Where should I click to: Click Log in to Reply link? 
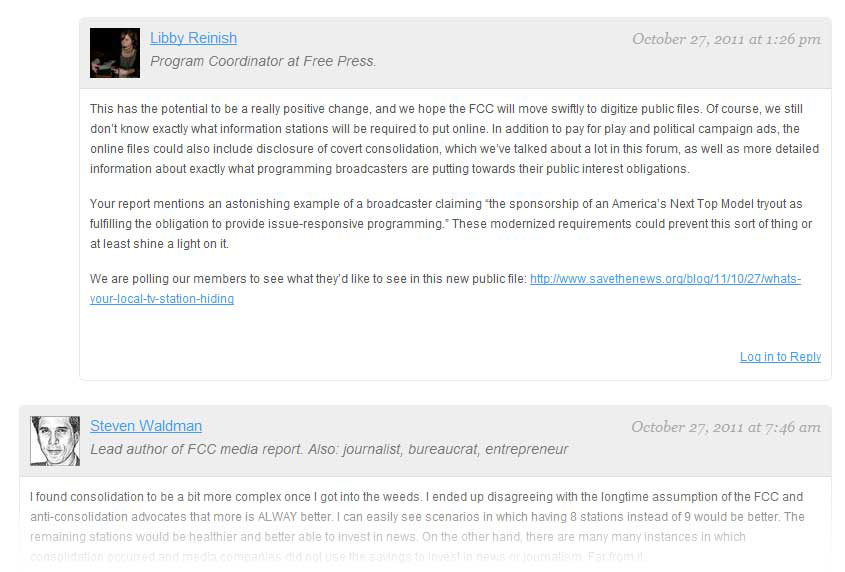[x=780, y=356]
